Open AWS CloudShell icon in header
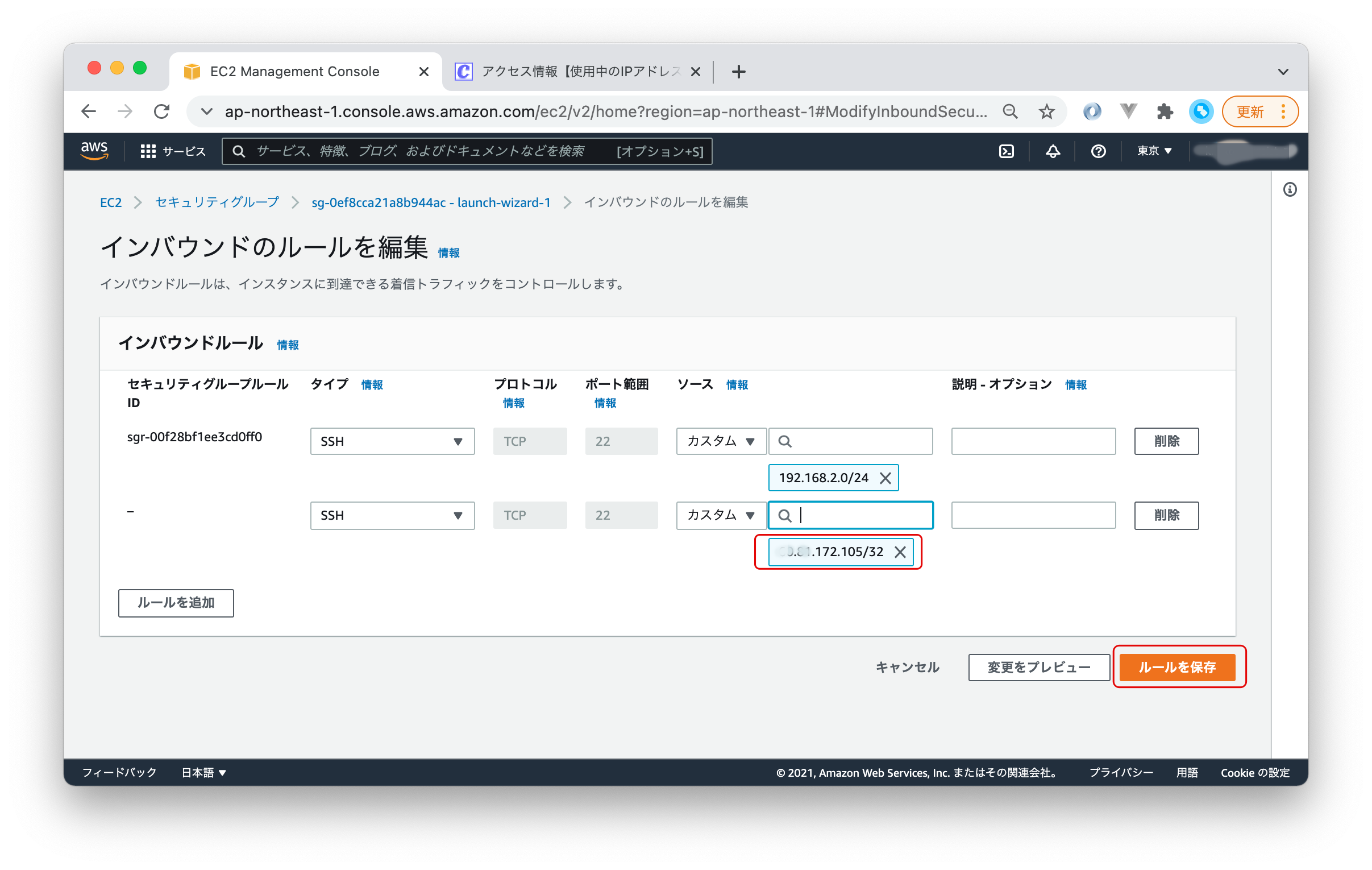1372x870 pixels. click(x=1006, y=151)
